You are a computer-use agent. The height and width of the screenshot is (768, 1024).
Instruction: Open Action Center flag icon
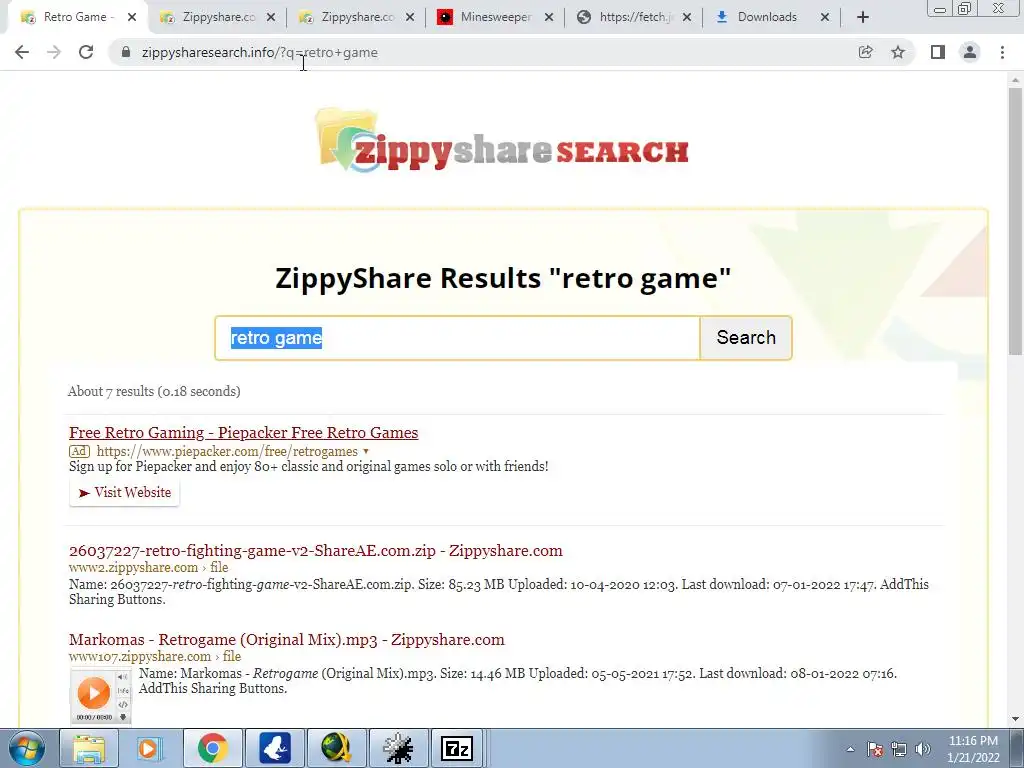875,749
